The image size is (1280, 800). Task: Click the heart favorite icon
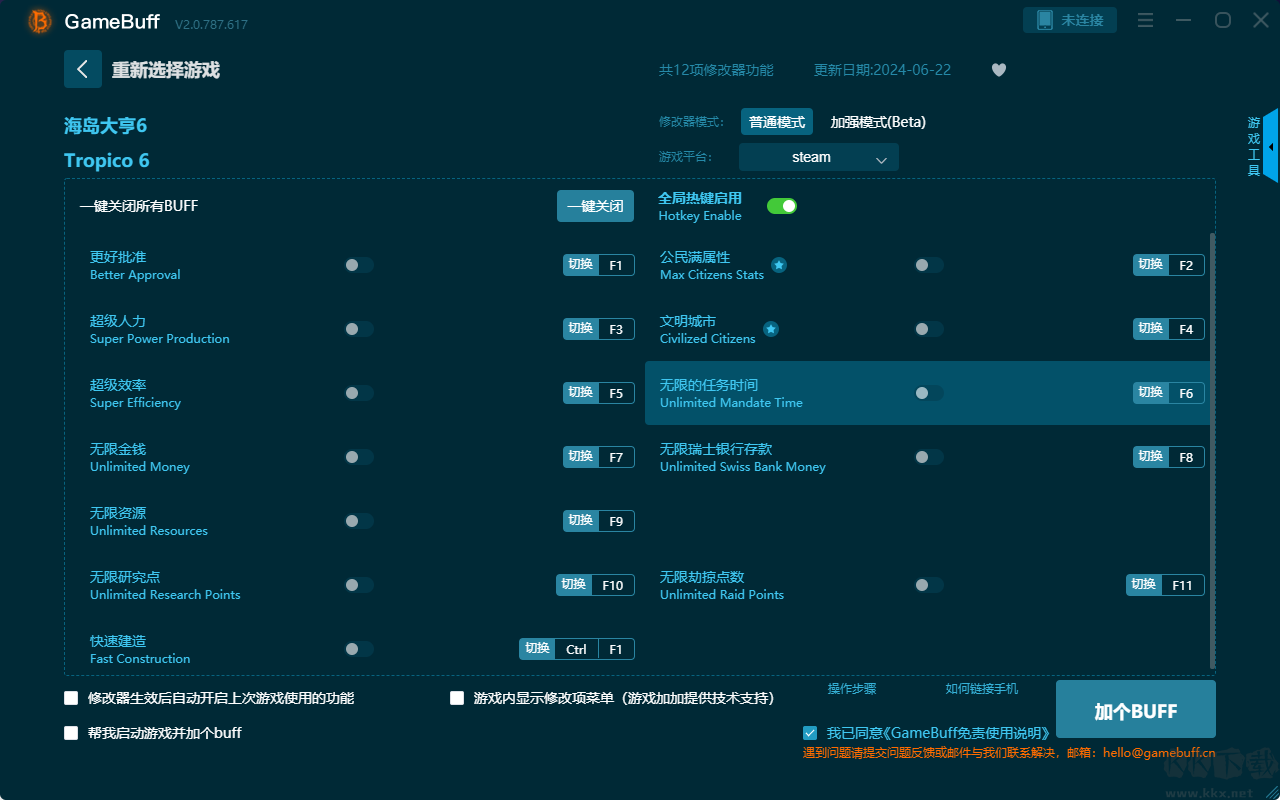(x=998, y=70)
